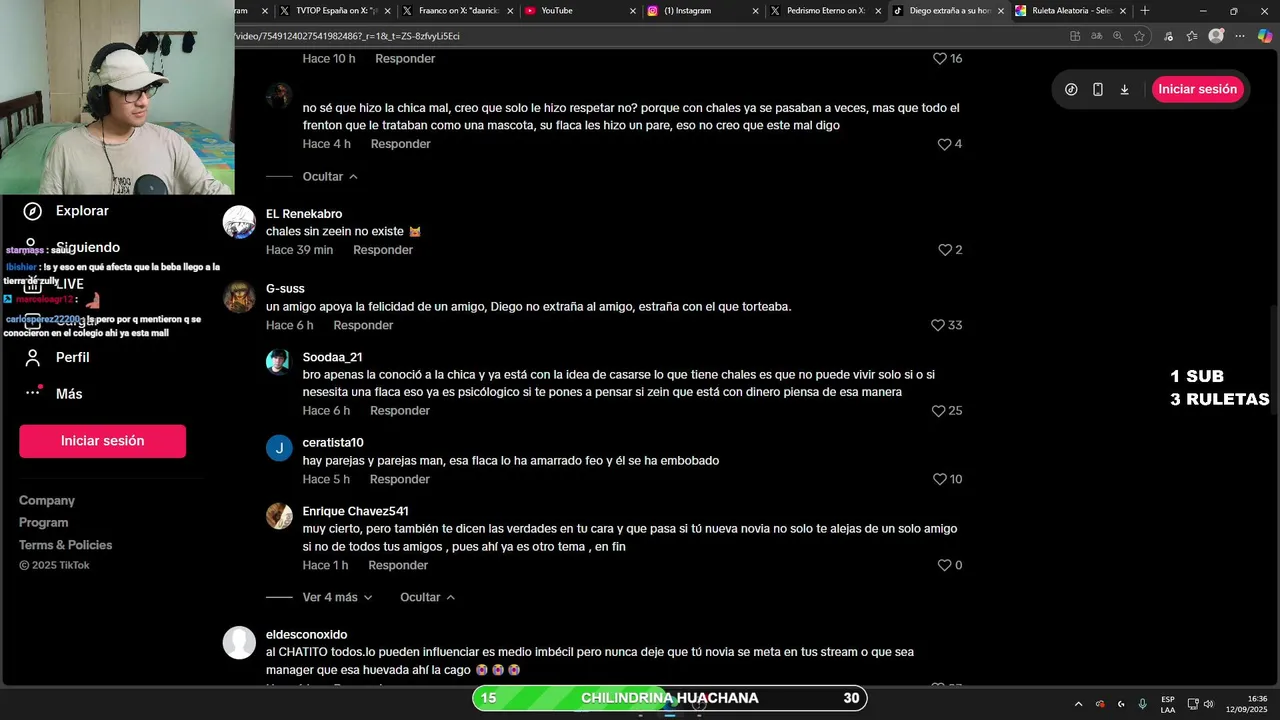This screenshot has width=1280, height=720.
Task: Like EL Renekabro comment heart with 2
Action: [x=944, y=250]
